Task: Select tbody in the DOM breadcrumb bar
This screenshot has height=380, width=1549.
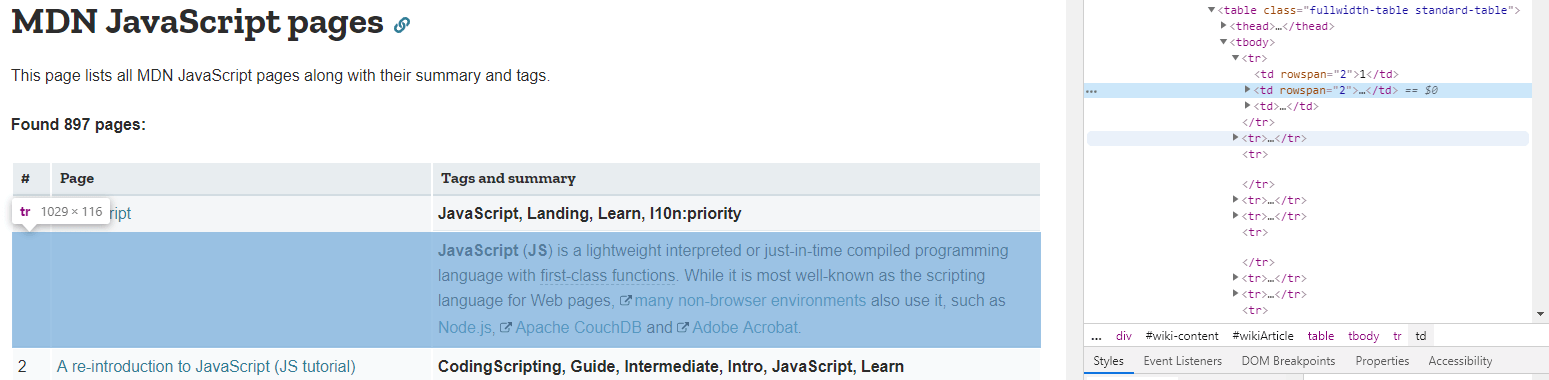Action: click(1363, 336)
